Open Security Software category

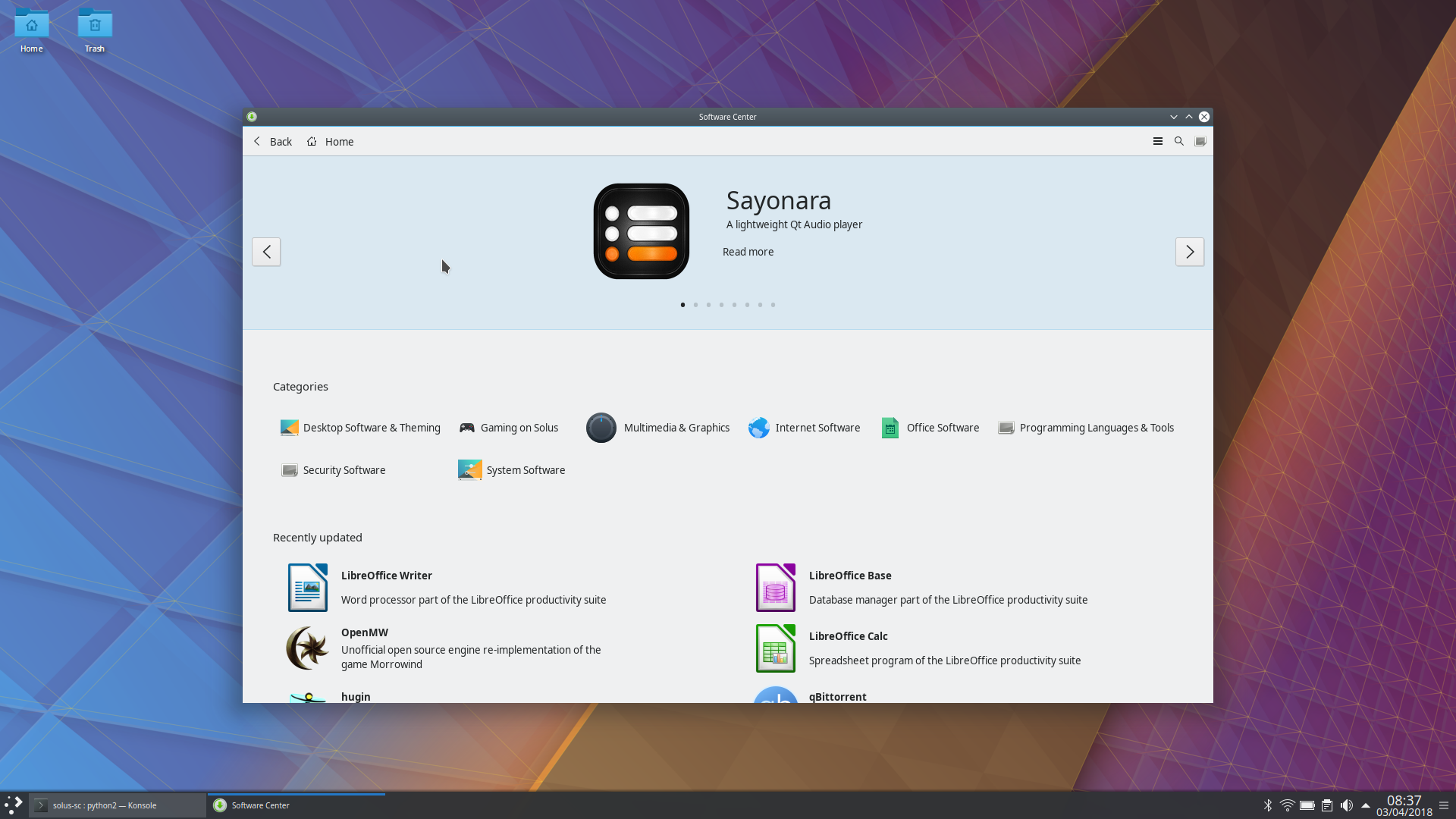(333, 470)
